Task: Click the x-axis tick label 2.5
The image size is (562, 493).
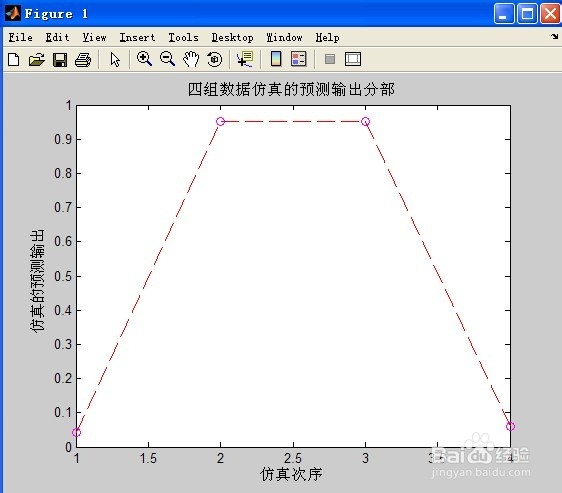Action: tap(293, 458)
